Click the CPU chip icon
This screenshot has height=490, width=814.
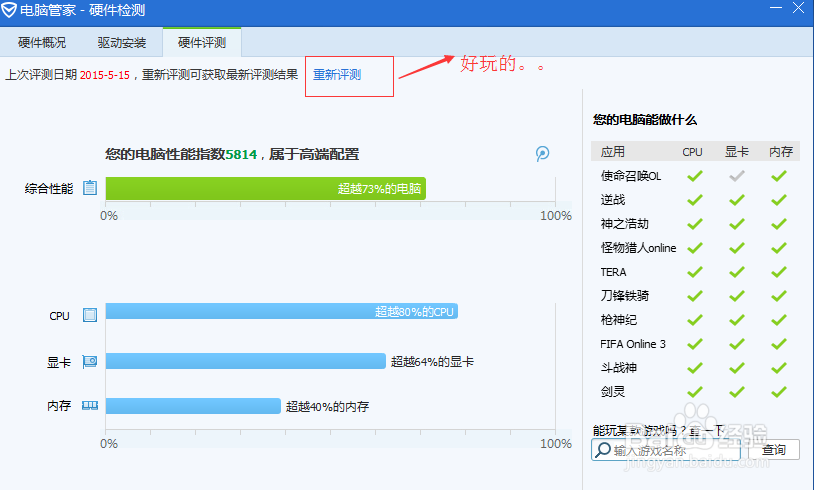click(90, 315)
